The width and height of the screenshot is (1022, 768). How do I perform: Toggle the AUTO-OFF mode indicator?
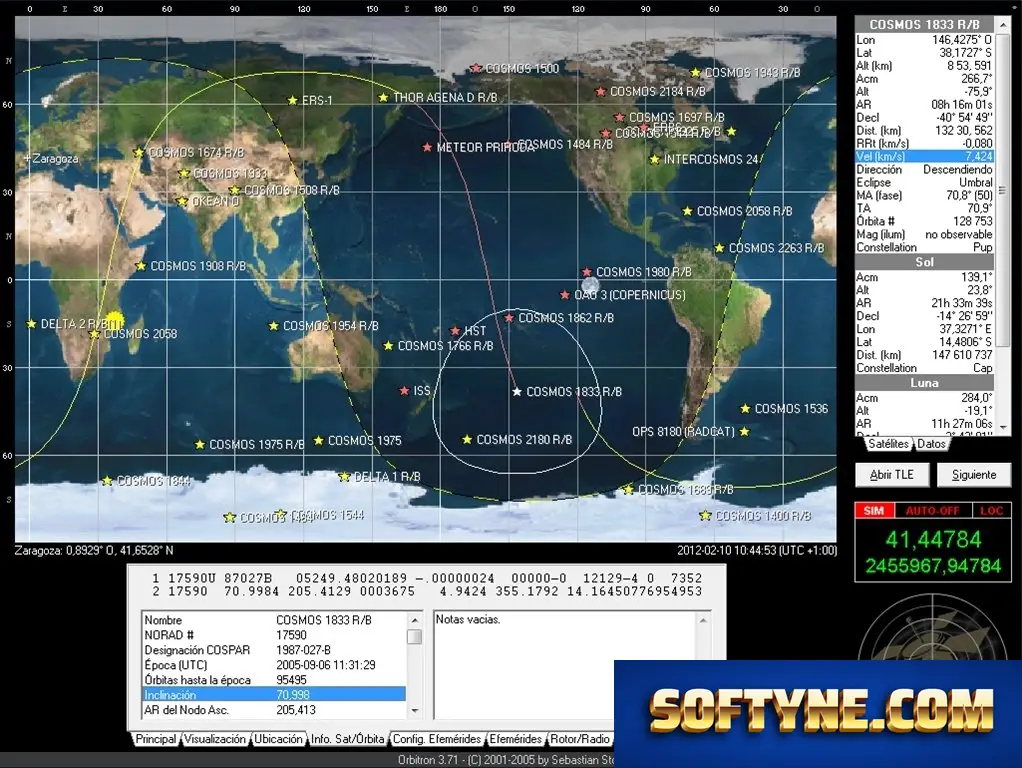coord(933,510)
